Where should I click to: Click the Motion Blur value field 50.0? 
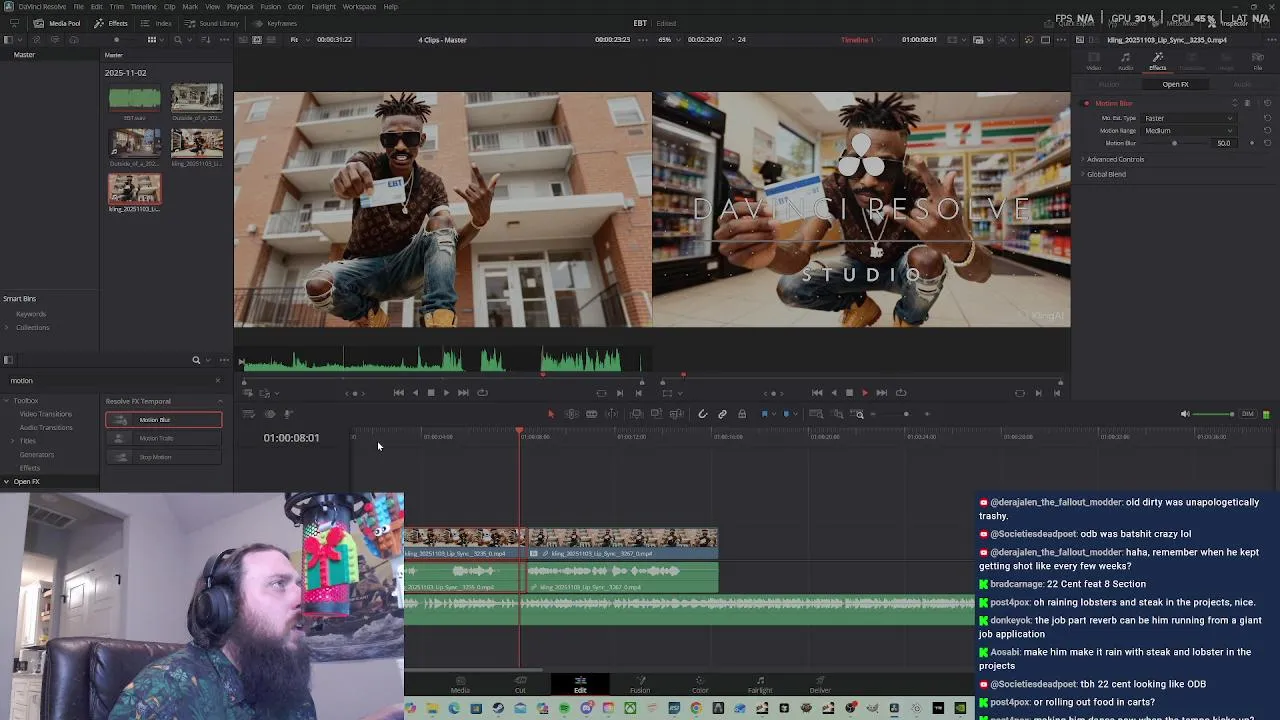(1224, 143)
